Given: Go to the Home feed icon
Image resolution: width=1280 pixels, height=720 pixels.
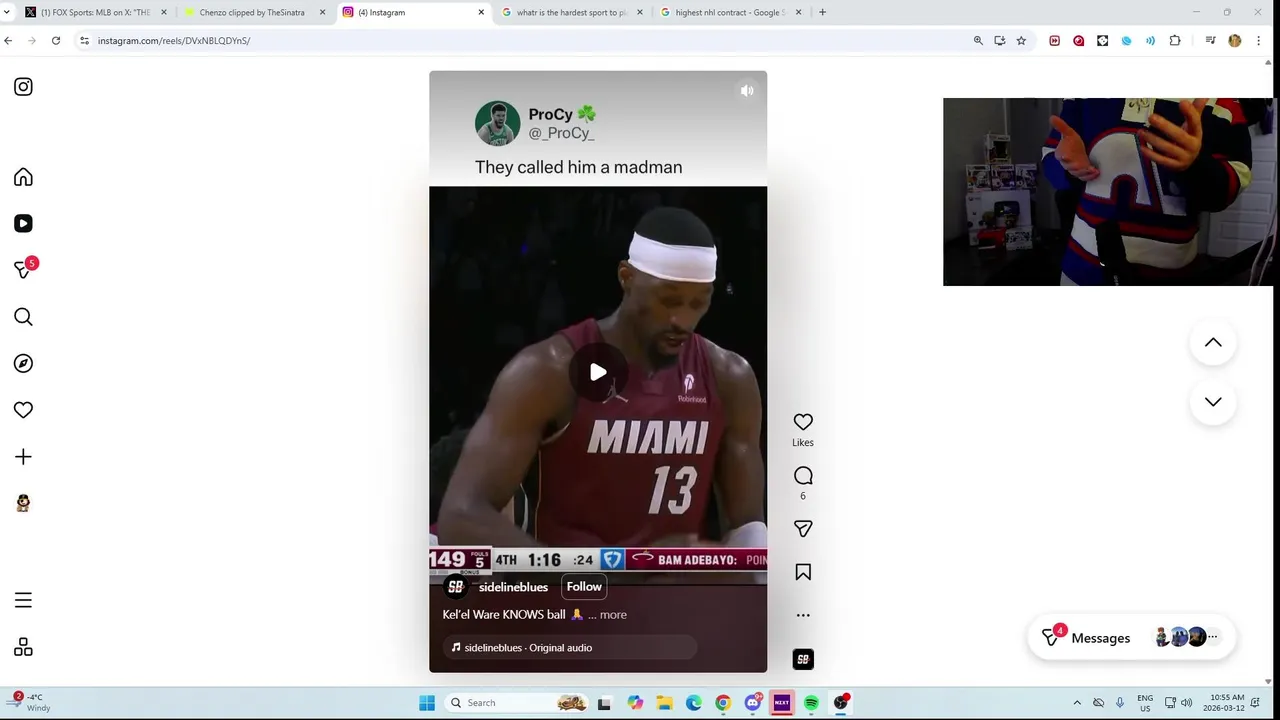Looking at the screenshot, I should click(x=23, y=177).
